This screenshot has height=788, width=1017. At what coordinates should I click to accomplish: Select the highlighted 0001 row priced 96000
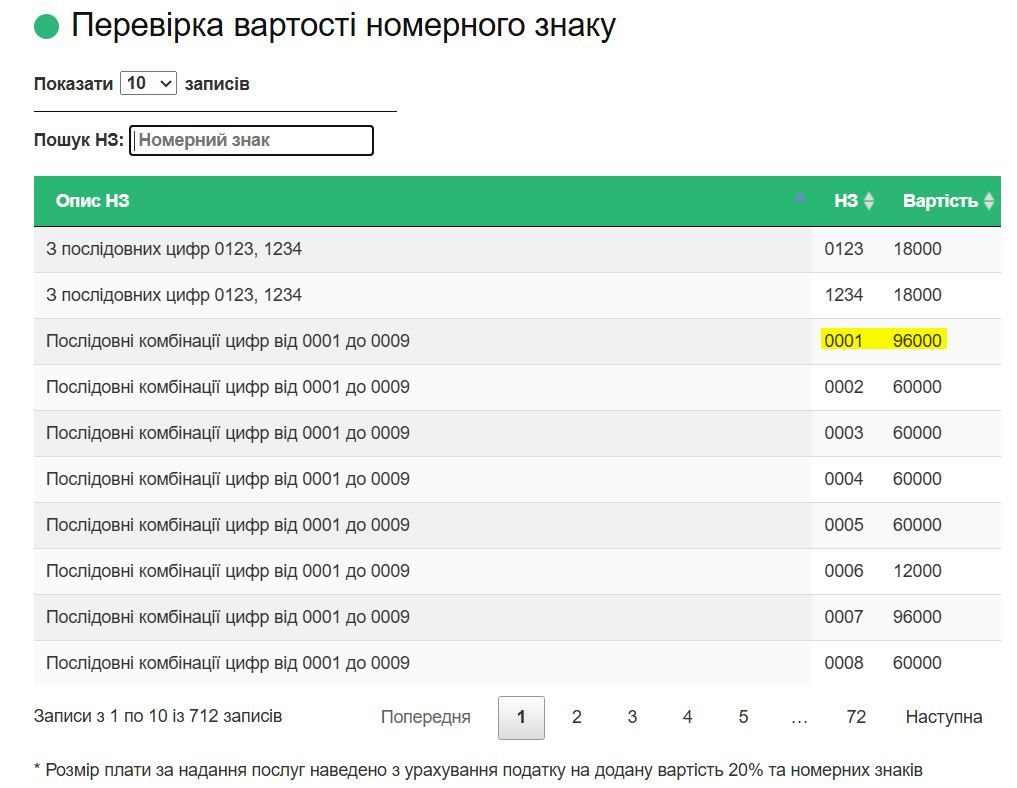click(x=500, y=341)
